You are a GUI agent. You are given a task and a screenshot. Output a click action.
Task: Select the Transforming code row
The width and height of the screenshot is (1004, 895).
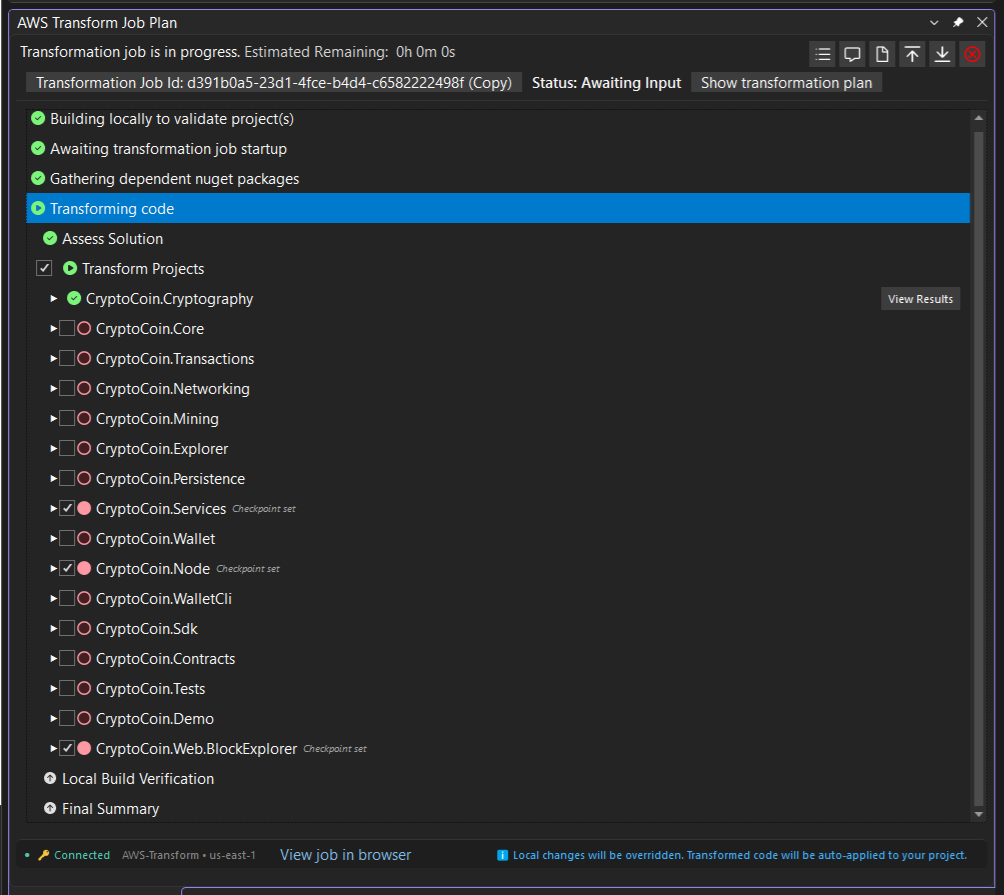point(498,208)
